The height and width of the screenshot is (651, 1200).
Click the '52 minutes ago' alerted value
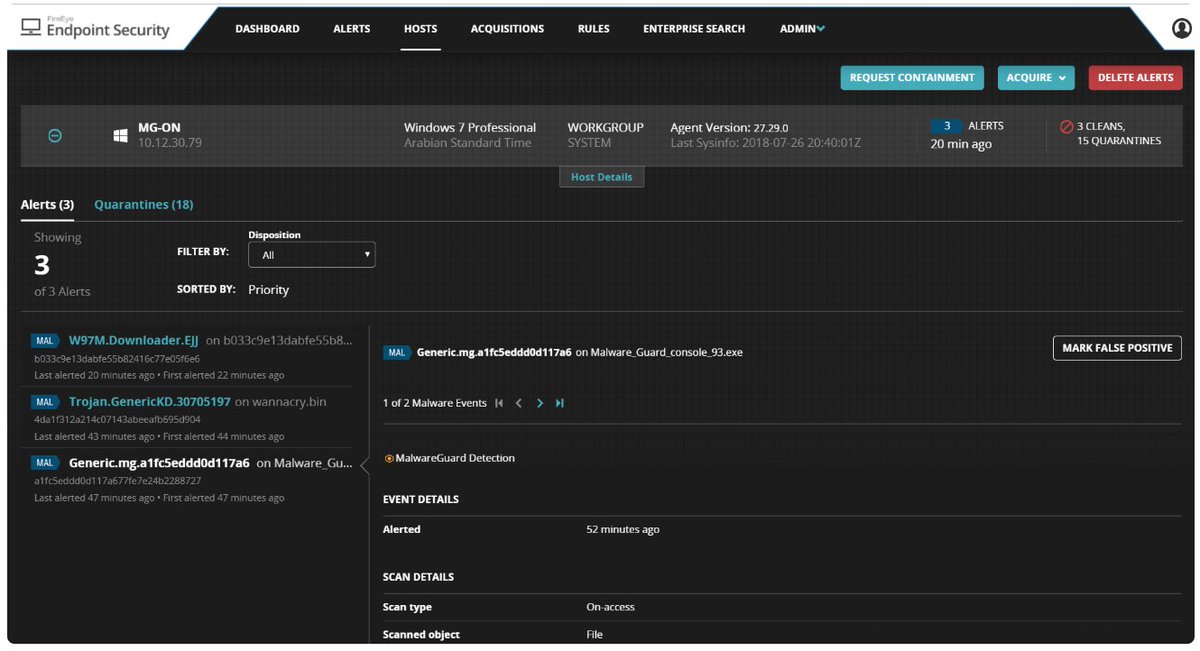coord(623,530)
